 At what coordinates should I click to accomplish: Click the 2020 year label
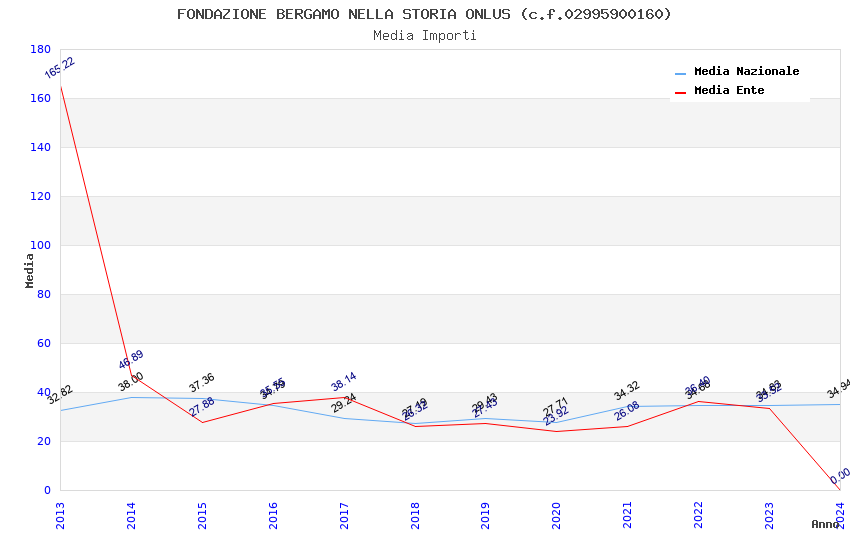click(x=557, y=515)
